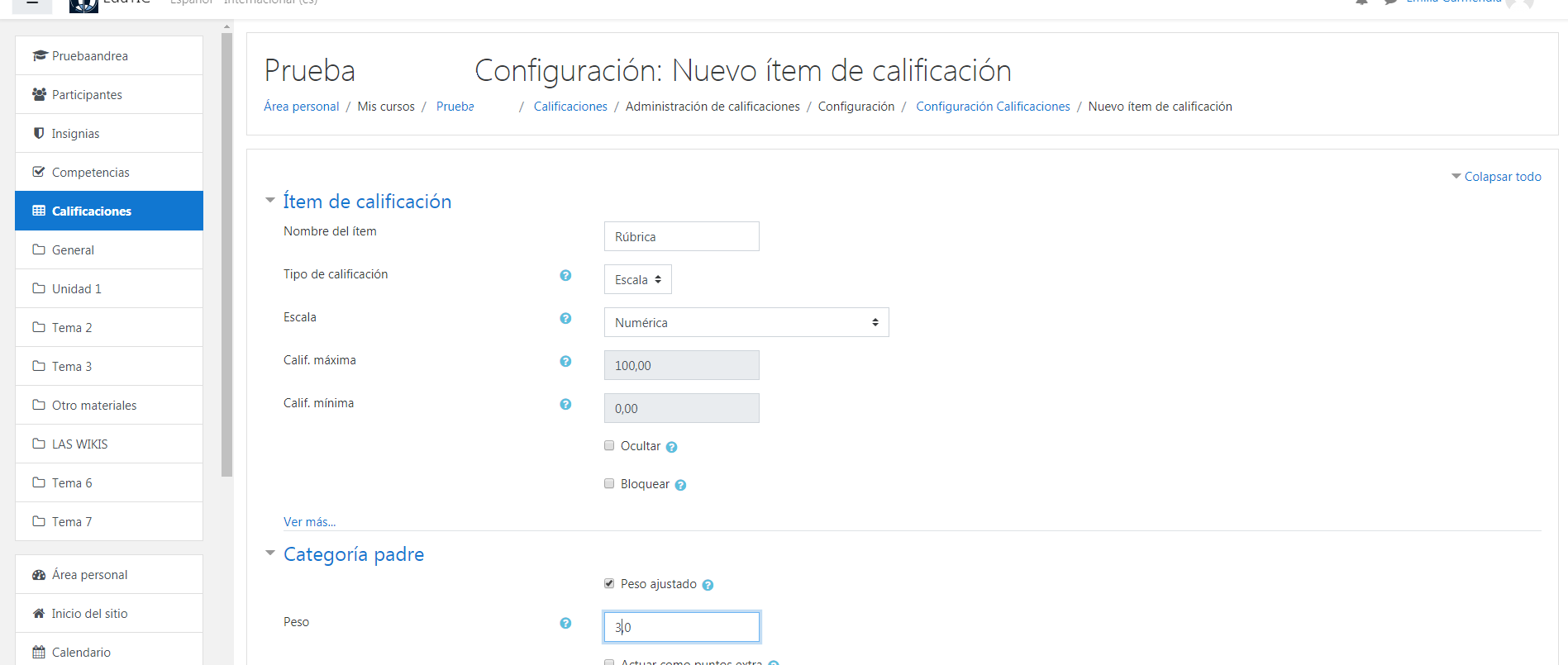Open help for Tipo de calificación
This screenshot has width=1568, height=665.
[565, 275]
